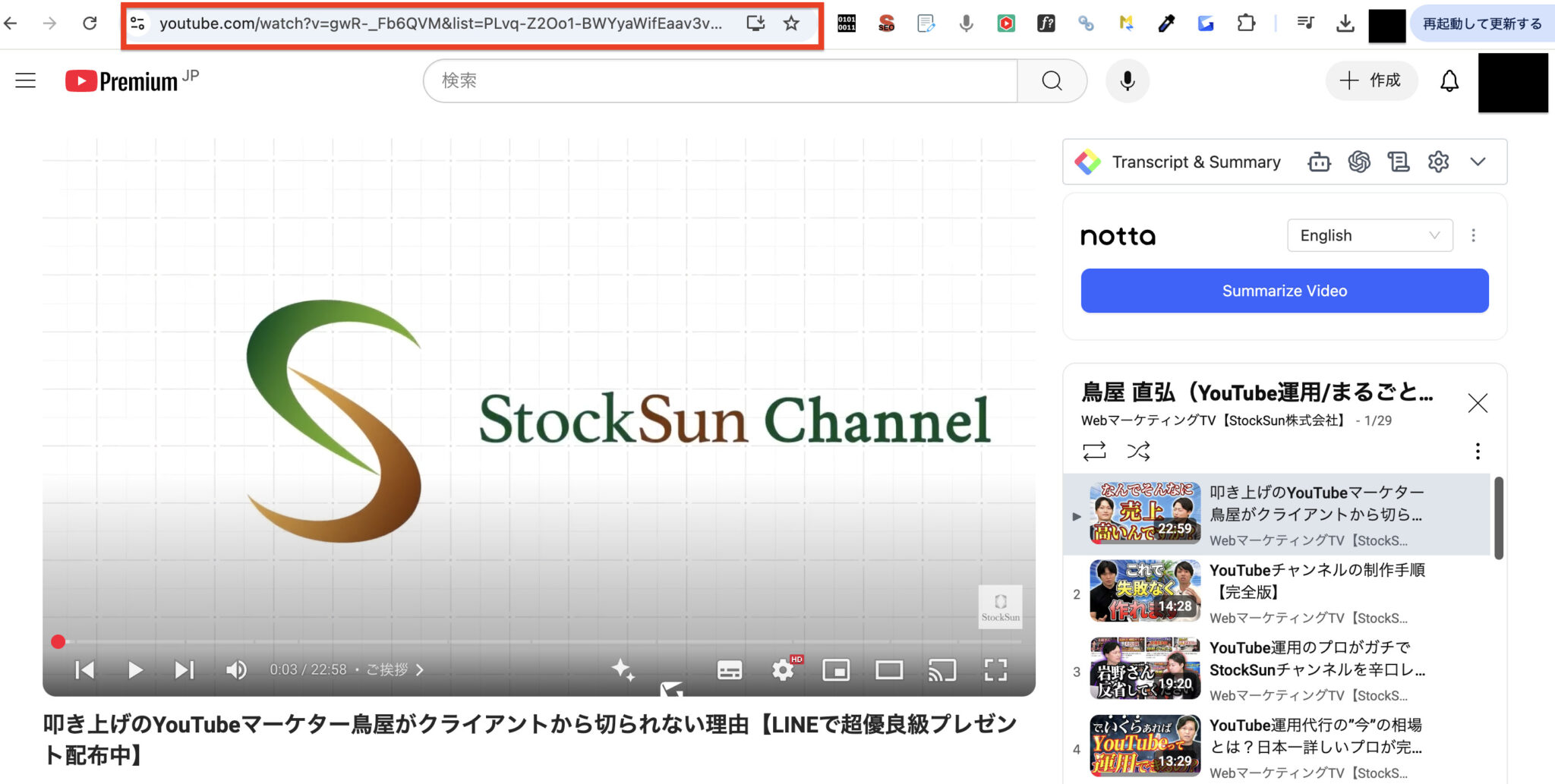Screen dimensions: 1555x784
Task: Click the Summarize Video button
Action: (x=1283, y=290)
